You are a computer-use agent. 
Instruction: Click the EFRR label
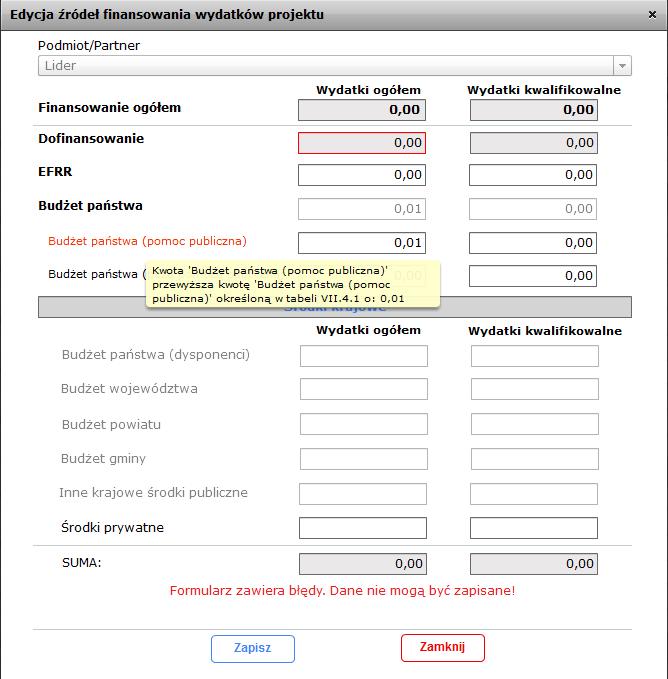[55, 171]
